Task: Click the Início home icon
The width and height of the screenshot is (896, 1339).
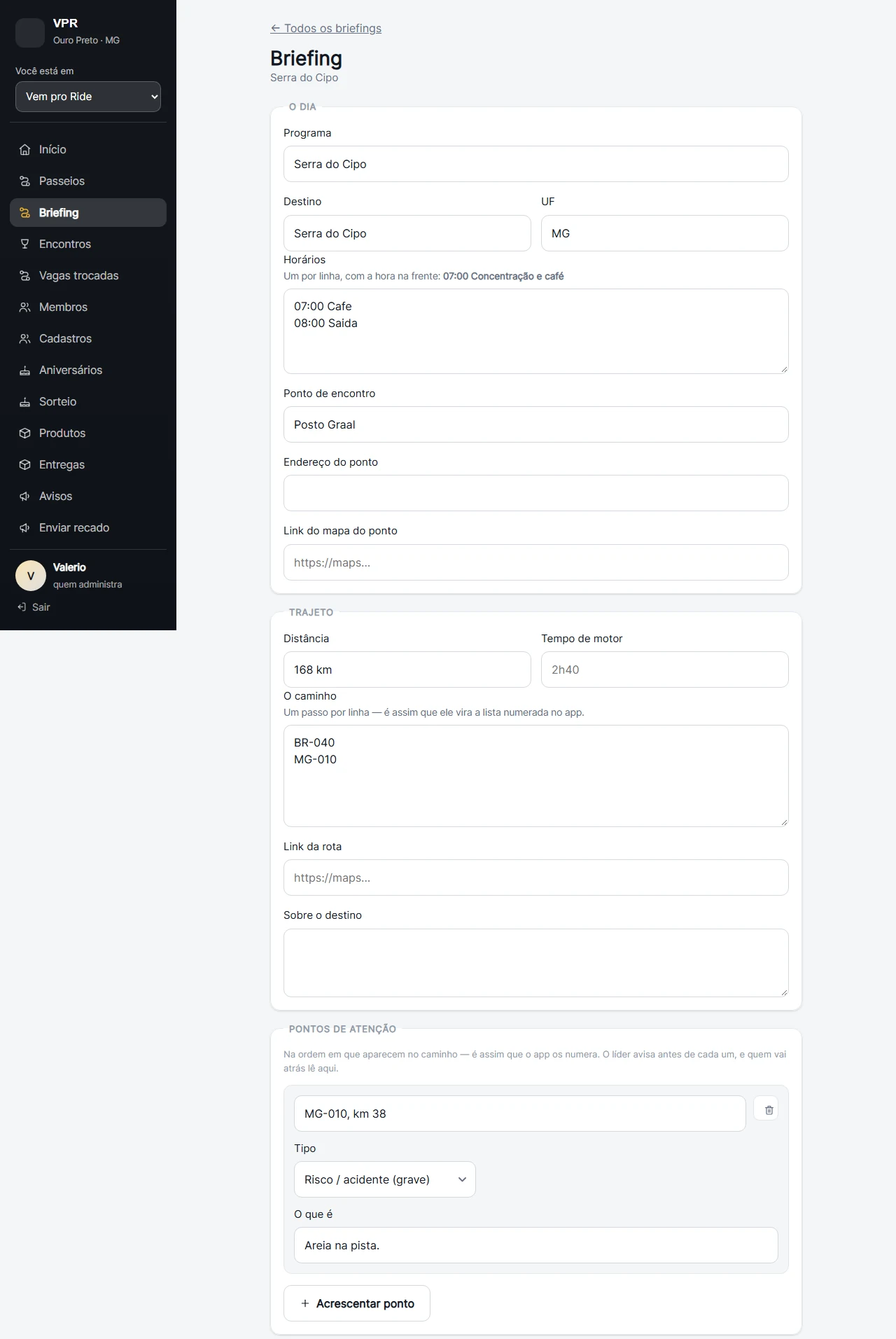Action: (x=24, y=150)
